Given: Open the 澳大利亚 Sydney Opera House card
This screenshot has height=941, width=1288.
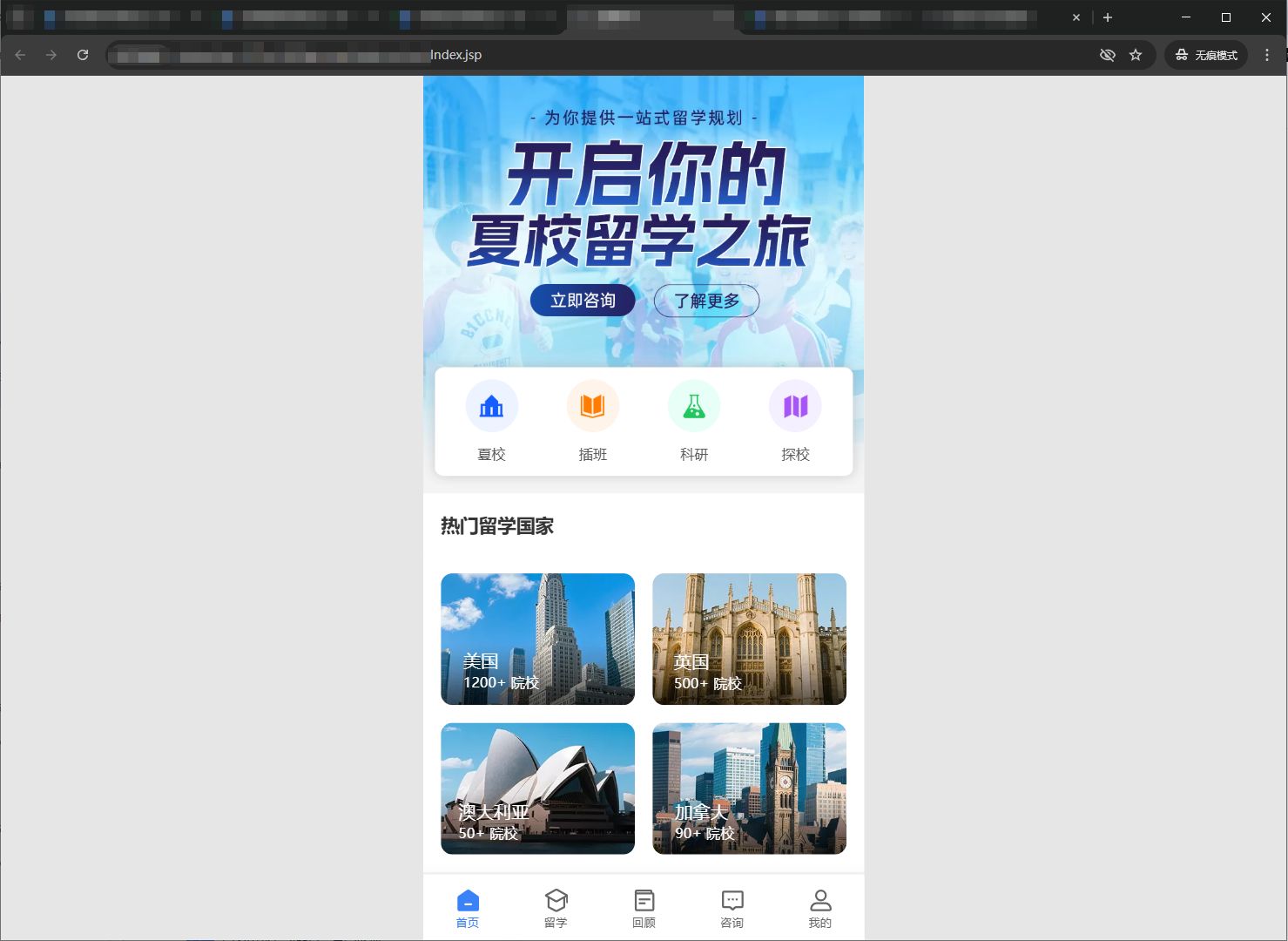Looking at the screenshot, I should tap(537, 789).
